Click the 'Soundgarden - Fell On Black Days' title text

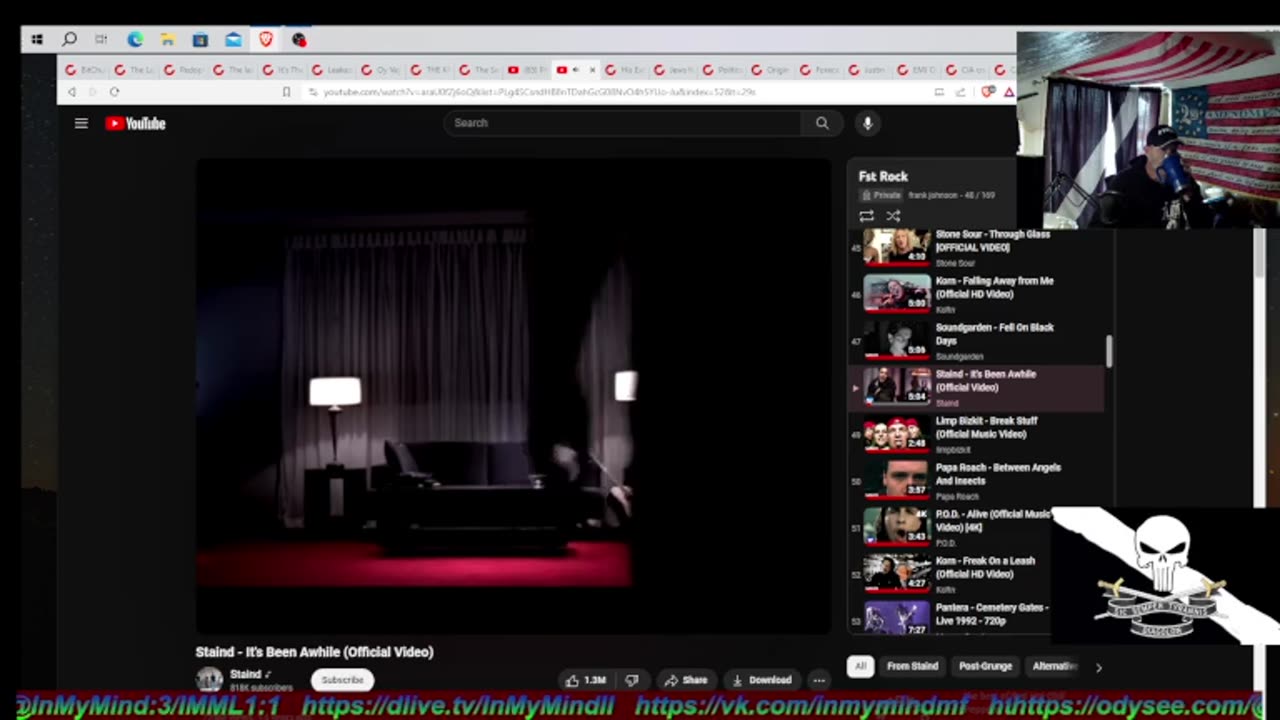click(x=994, y=334)
